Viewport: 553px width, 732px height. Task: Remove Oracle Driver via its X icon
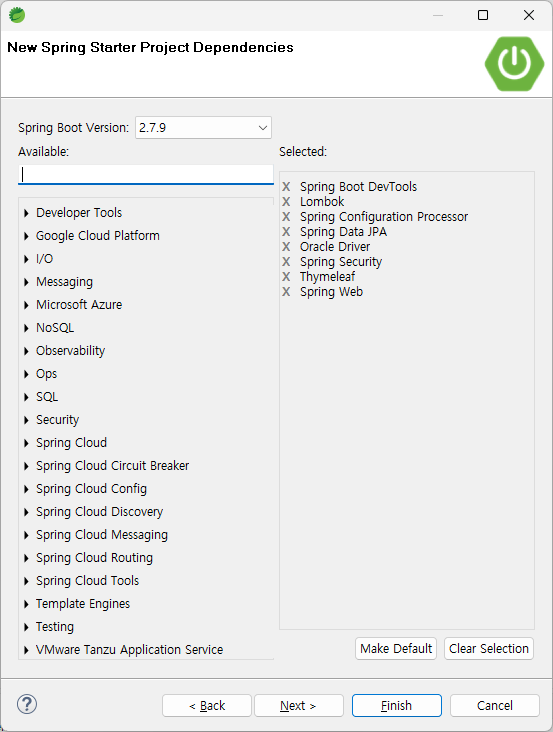click(x=286, y=246)
